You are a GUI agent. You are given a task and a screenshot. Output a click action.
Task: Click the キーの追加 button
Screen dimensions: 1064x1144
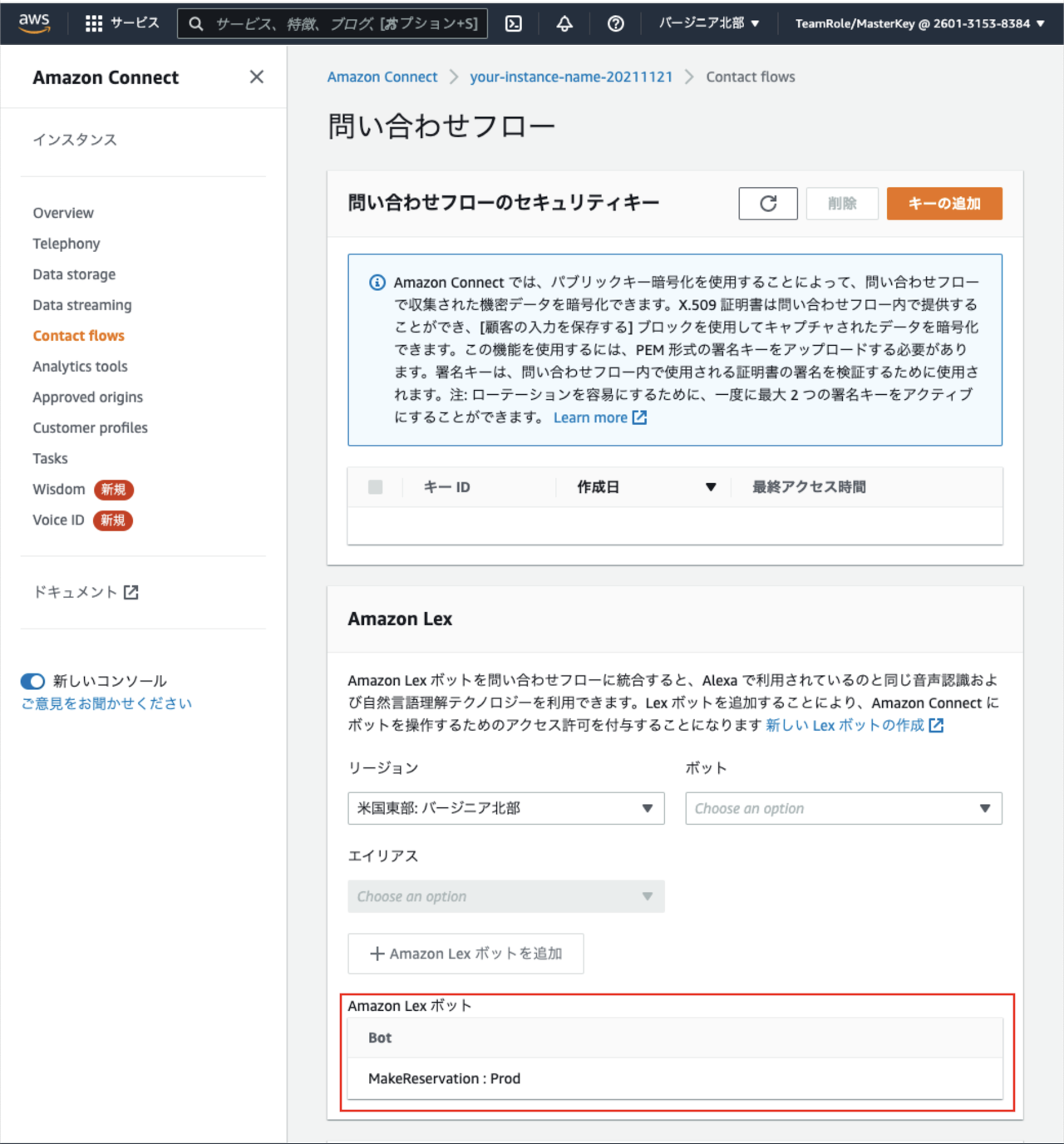pyautogui.click(x=944, y=203)
